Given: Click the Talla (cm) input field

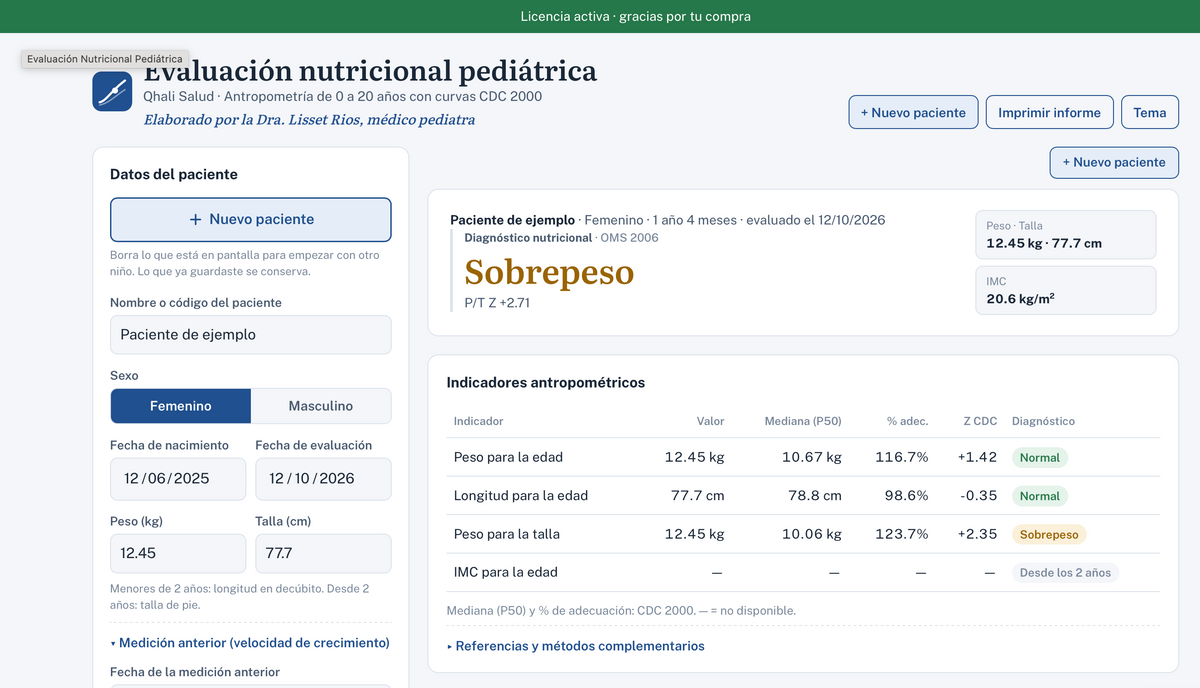Looking at the screenshot, I should [x=323, y=553].
